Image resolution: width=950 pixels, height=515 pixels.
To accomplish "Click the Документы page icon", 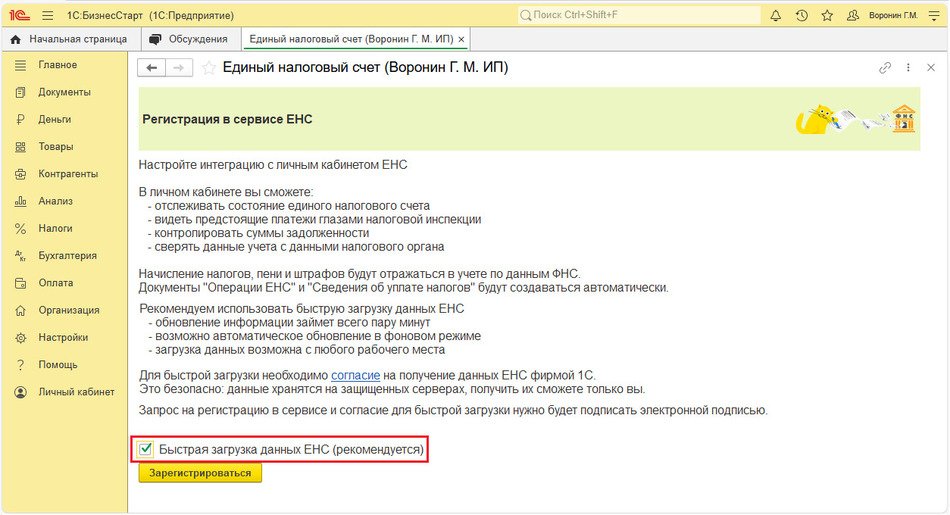I will (21, 92).
